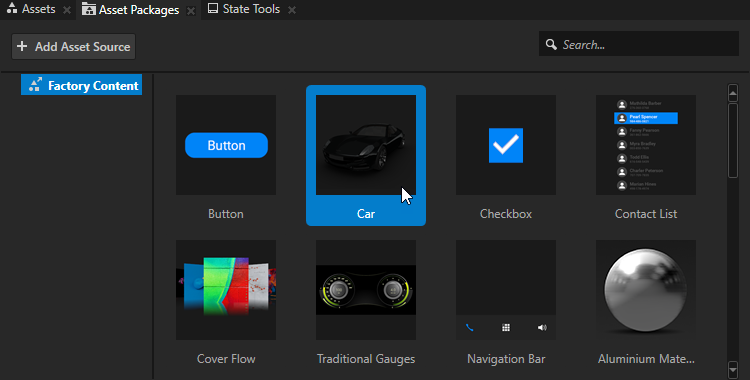Click the Contact List label
The height and width of the screenshot is (380, 750).
pyautogui.click(x=646, y=214)
